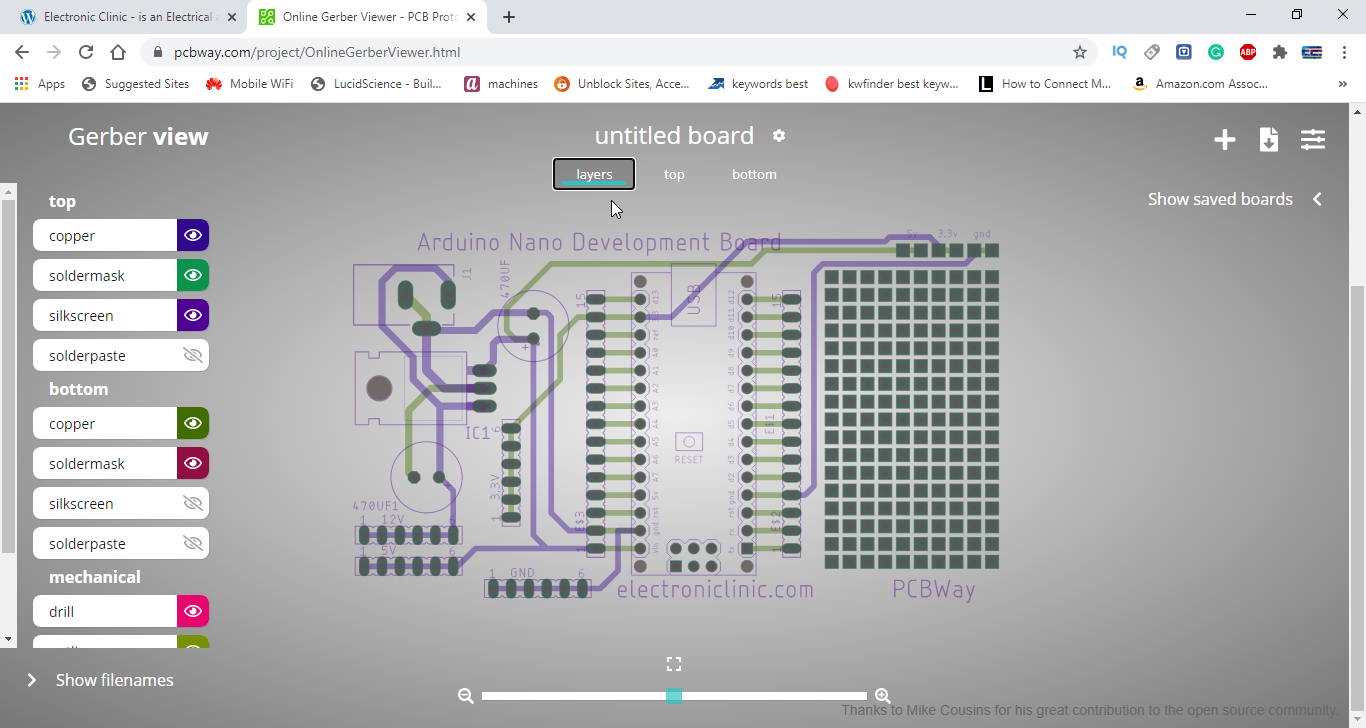Open the LucidScience bookmark
This screenshot has width=1366, height=728.
tap(377, 84)
